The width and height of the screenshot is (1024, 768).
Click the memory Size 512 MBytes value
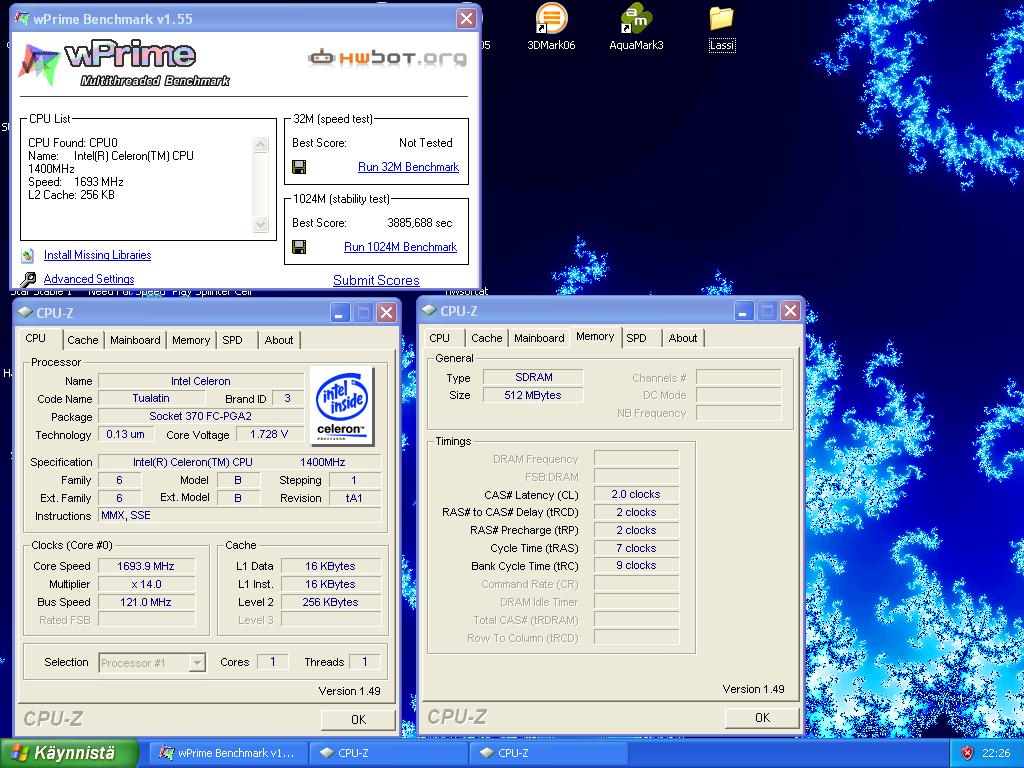point(534,395)
